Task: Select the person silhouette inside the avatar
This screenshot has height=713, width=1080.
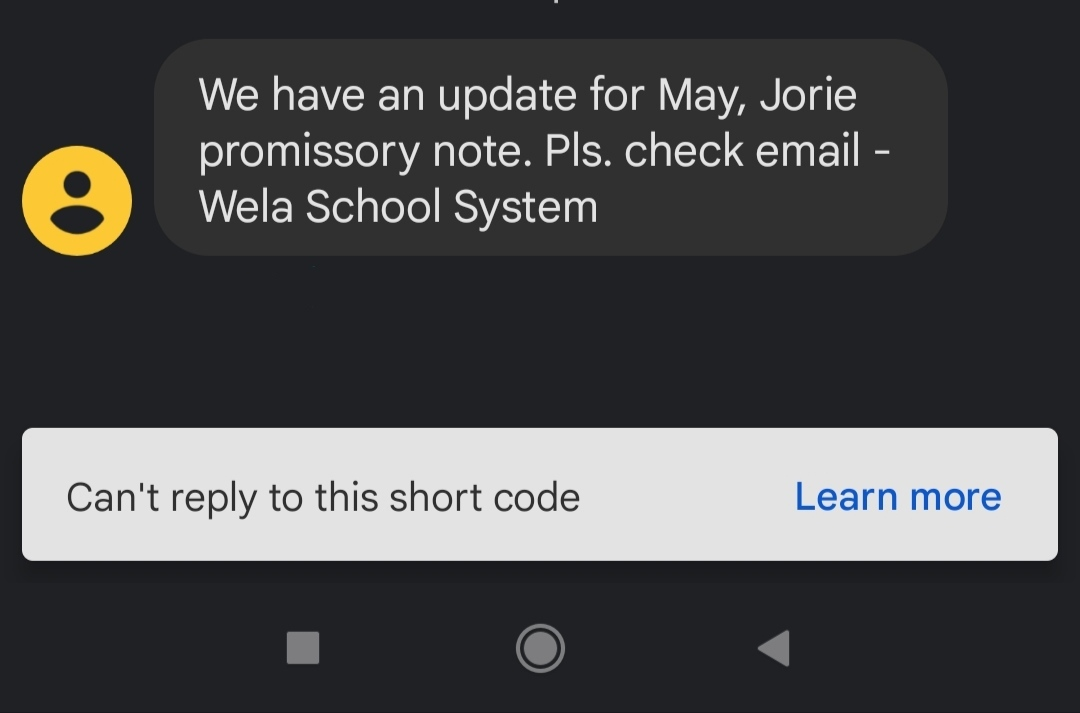Action: 77,202
